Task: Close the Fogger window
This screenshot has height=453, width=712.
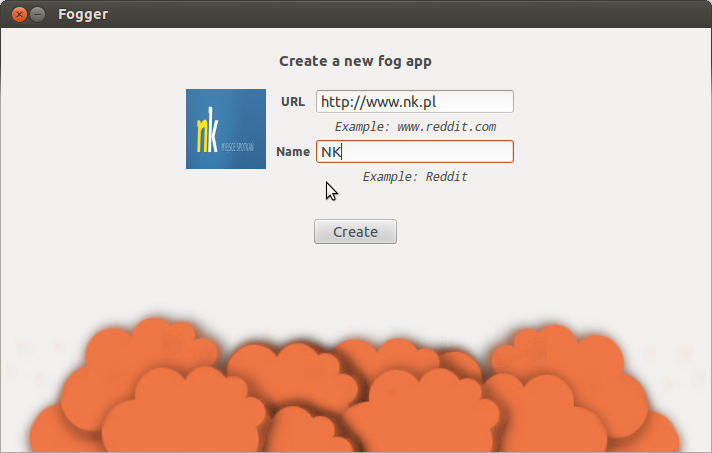Action: (x=19, y=15)
